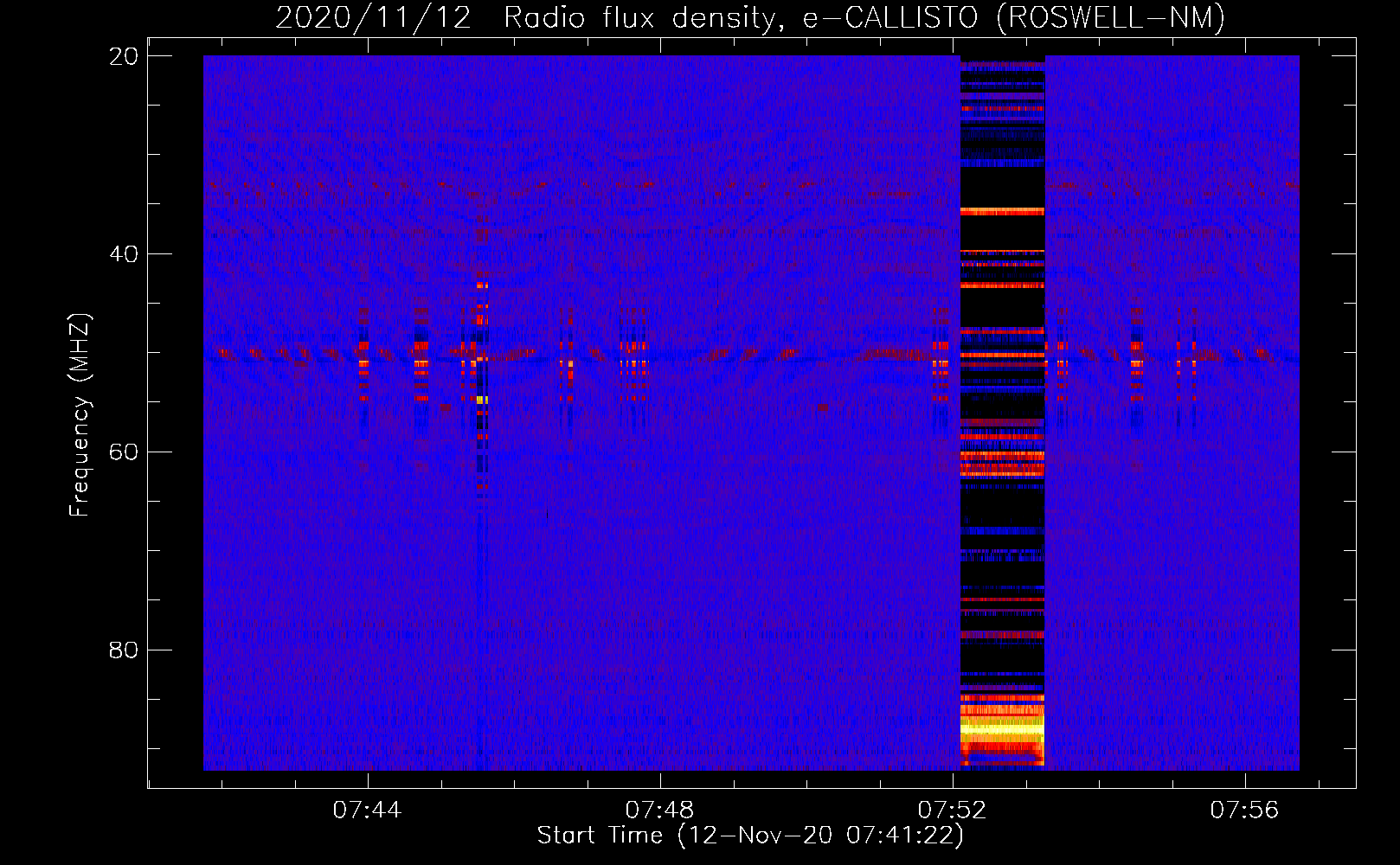Click the '80' frequency tick label
Viewport: 1400px width, 865px height.
point(125,650)
